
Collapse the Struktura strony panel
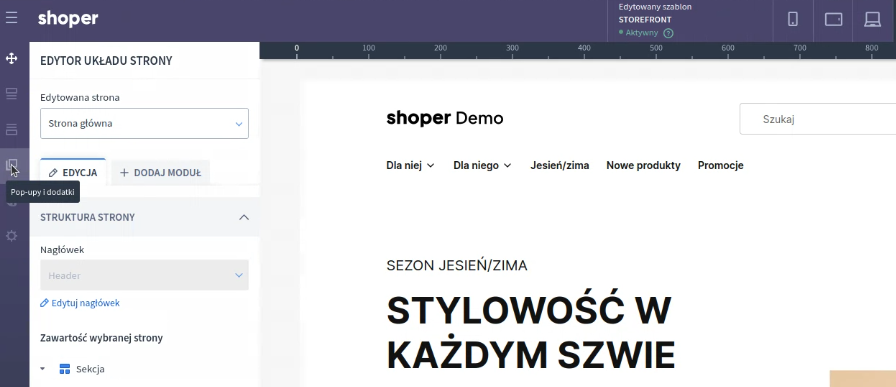pyautogui.click(x=244, y=217)
